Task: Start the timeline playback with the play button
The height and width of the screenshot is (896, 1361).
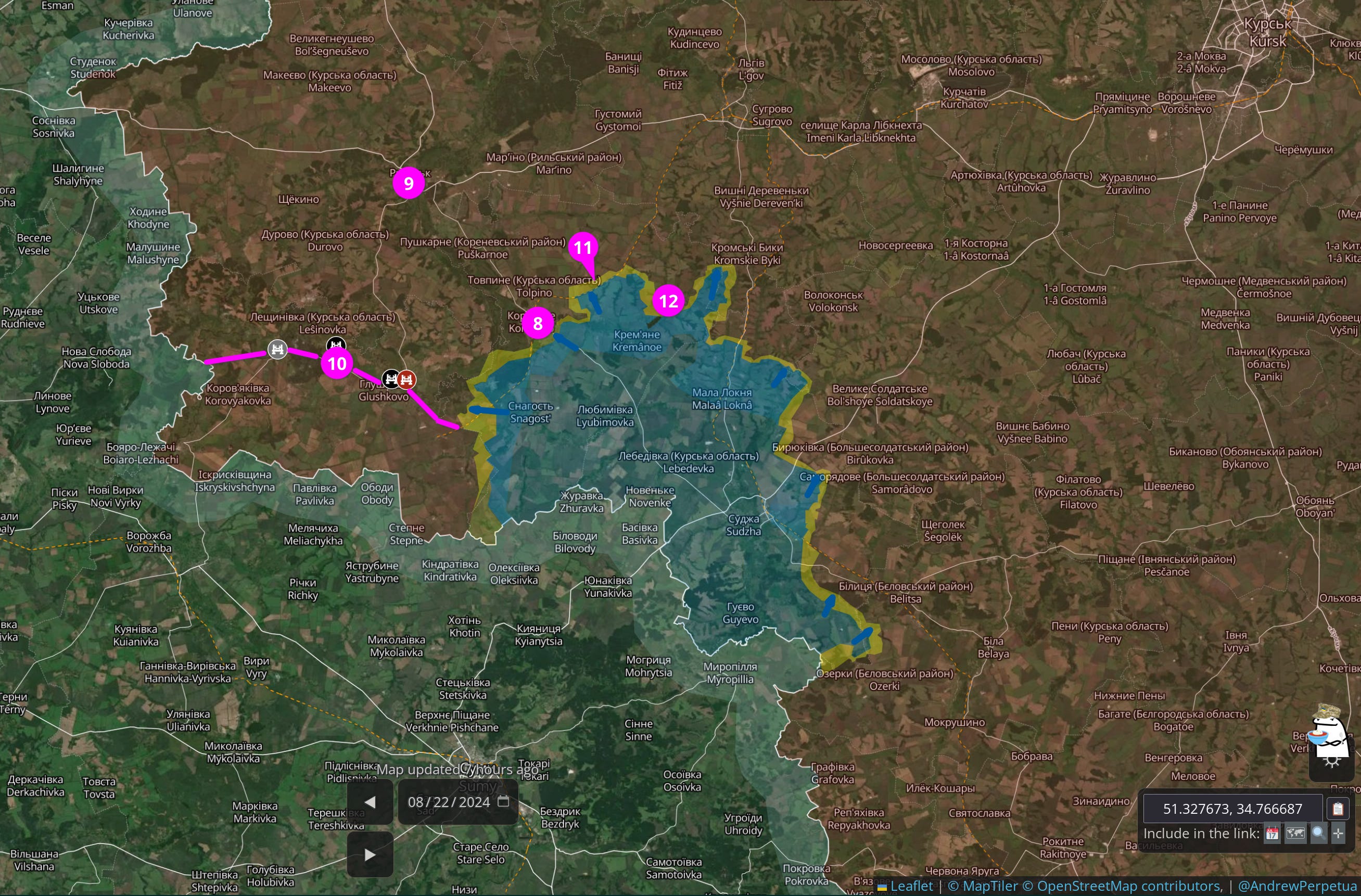Action: (370, 854)
